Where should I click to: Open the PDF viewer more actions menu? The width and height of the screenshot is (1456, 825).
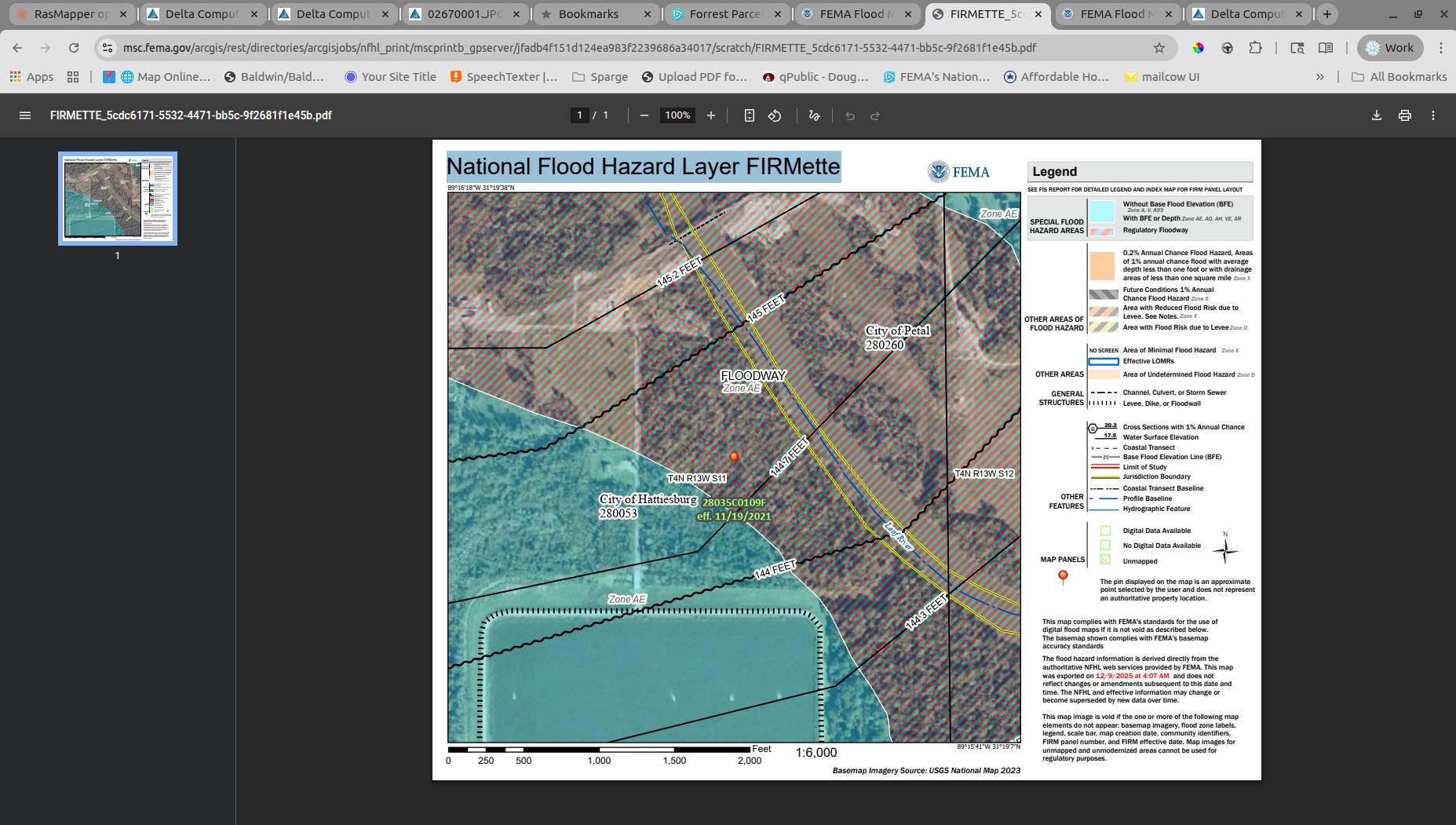point(1433,115)
